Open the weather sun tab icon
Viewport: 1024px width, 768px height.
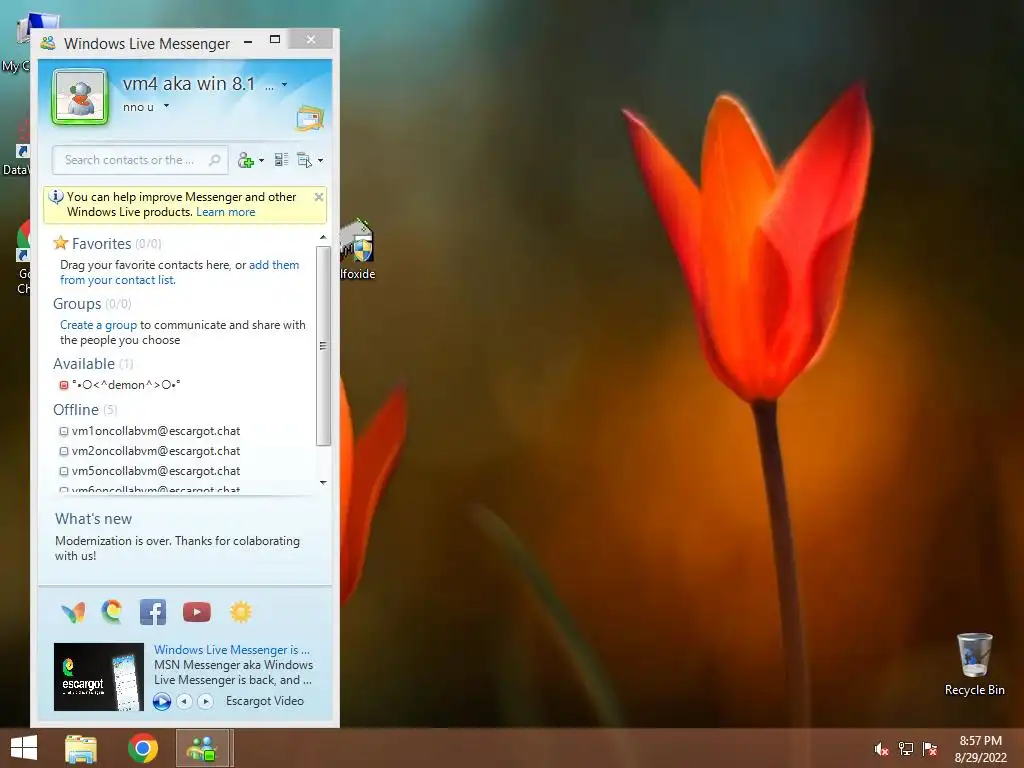[x=240, y=612]
